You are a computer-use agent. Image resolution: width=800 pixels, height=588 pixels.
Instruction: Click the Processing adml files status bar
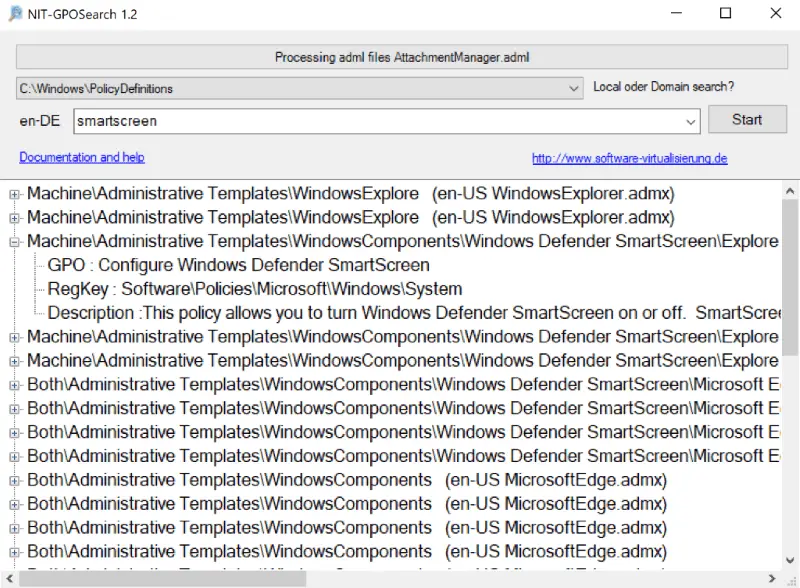[x=402, y=57]
